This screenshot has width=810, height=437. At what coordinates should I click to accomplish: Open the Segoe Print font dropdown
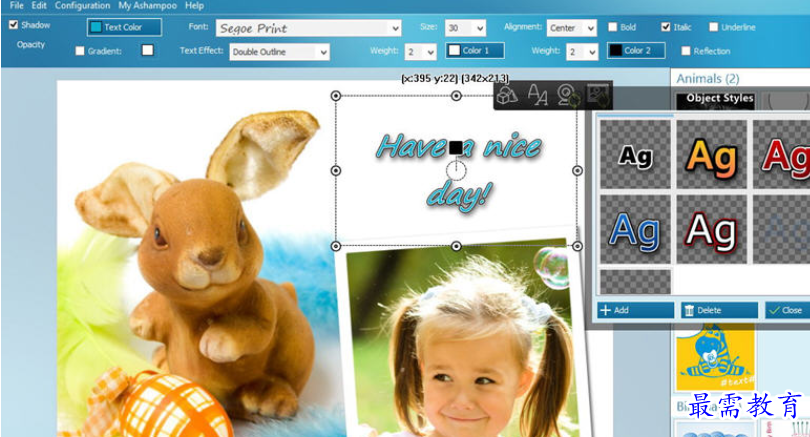click(308, 28)
